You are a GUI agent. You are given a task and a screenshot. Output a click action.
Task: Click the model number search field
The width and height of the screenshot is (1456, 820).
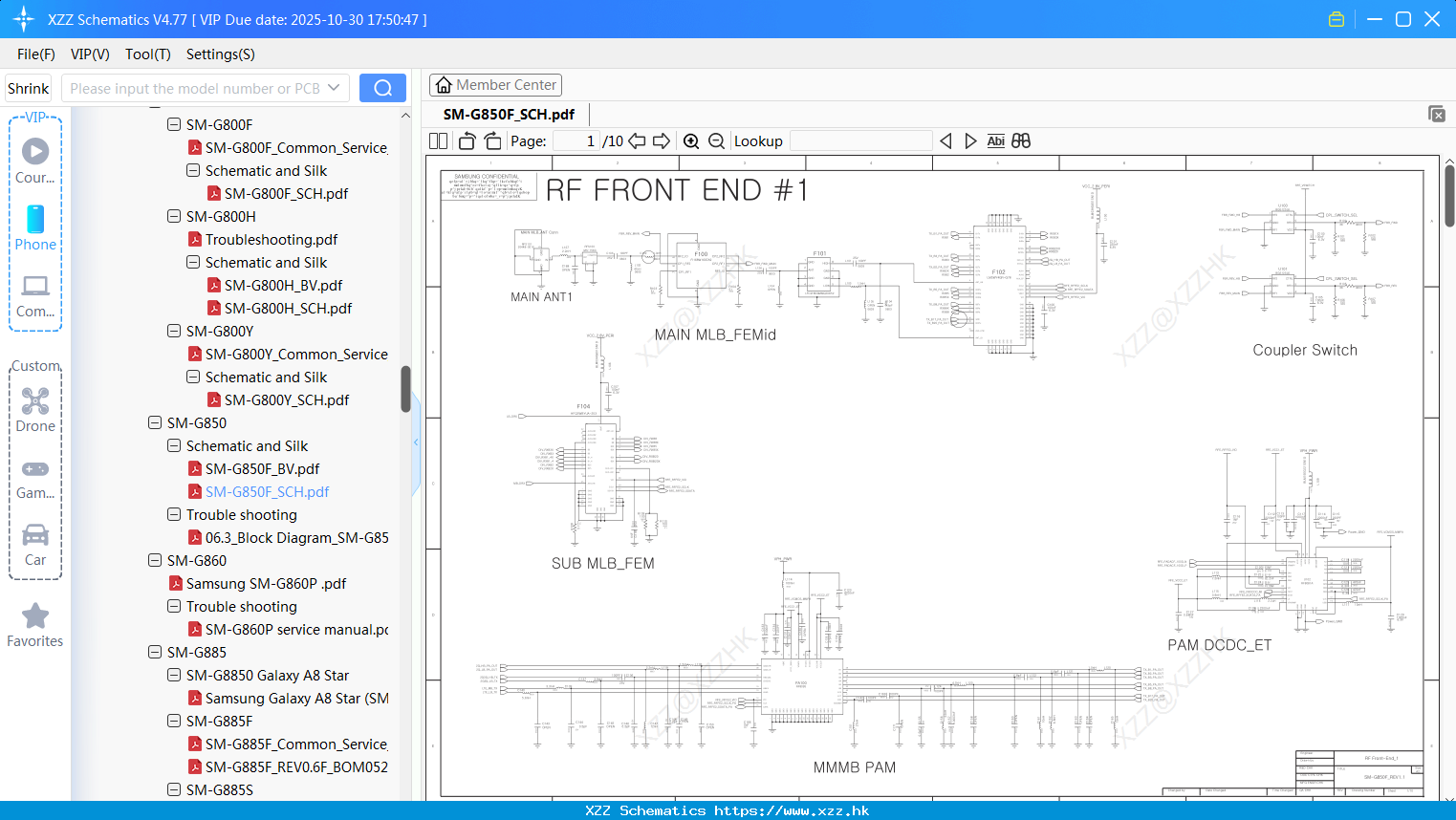pyautogui.click(x=194, y=88)
